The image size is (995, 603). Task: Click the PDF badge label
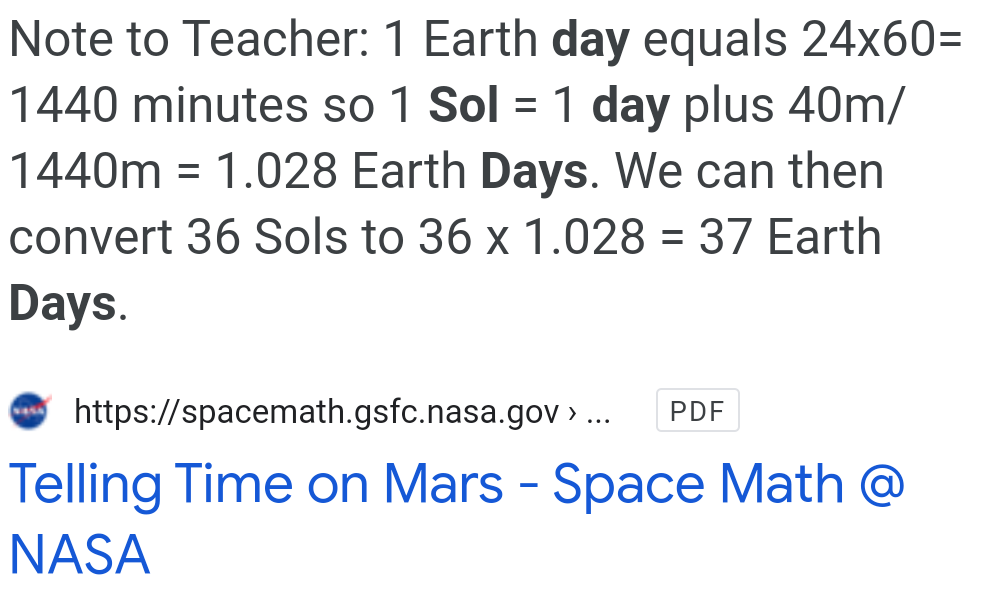point(697,411)
